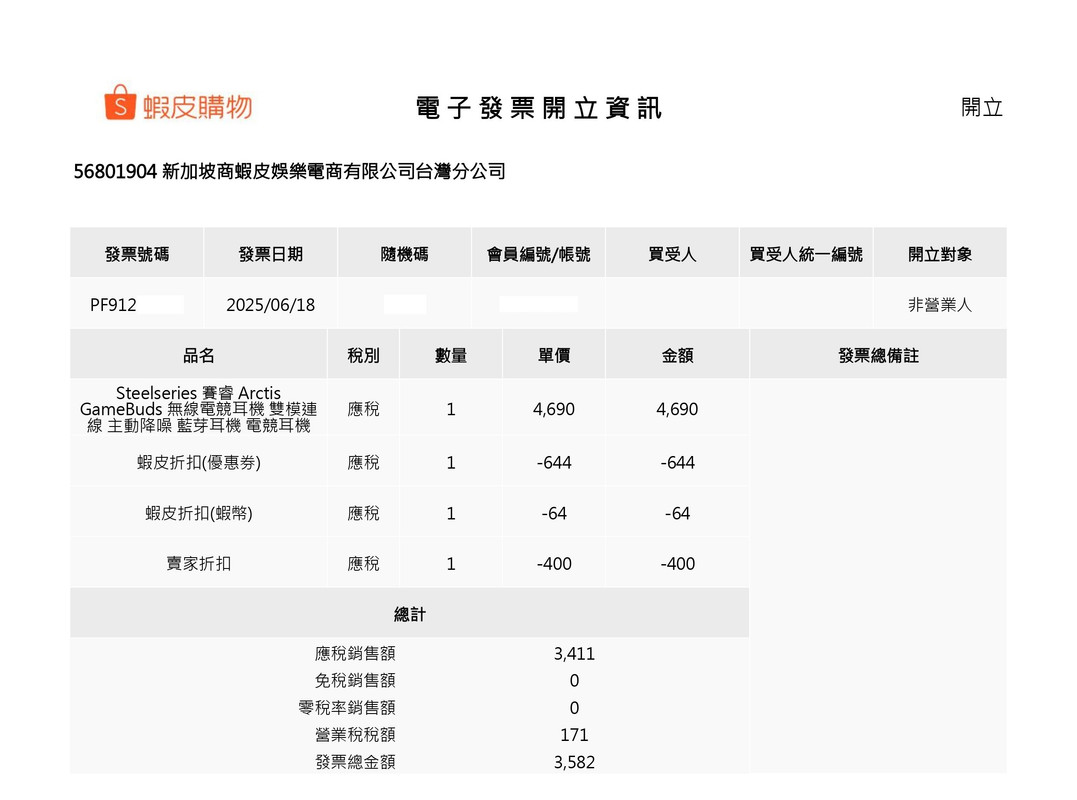Image resolution: width=1077 pixels, height=800 pixels.
Task: Select the 蝦皮折扣(優惠券) item name
Action: click(x=199, y=462)
